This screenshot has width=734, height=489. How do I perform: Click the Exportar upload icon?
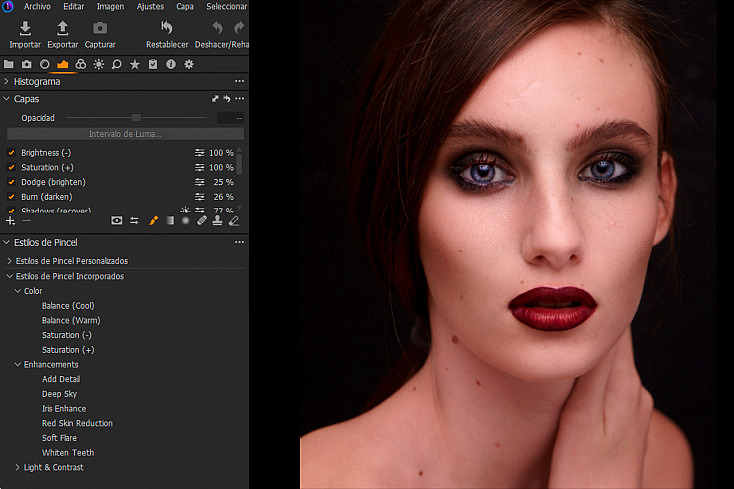tap(62, 29)
